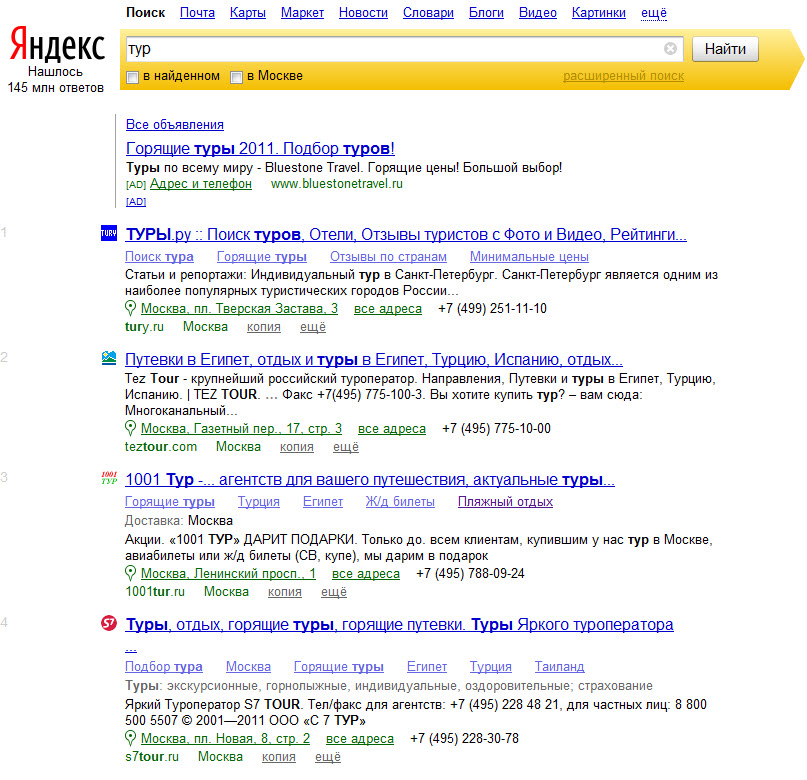The image size is (807, 780).
Task: Click 'Нашлось 145 млн ответов' result count
Action: point(56,80)
